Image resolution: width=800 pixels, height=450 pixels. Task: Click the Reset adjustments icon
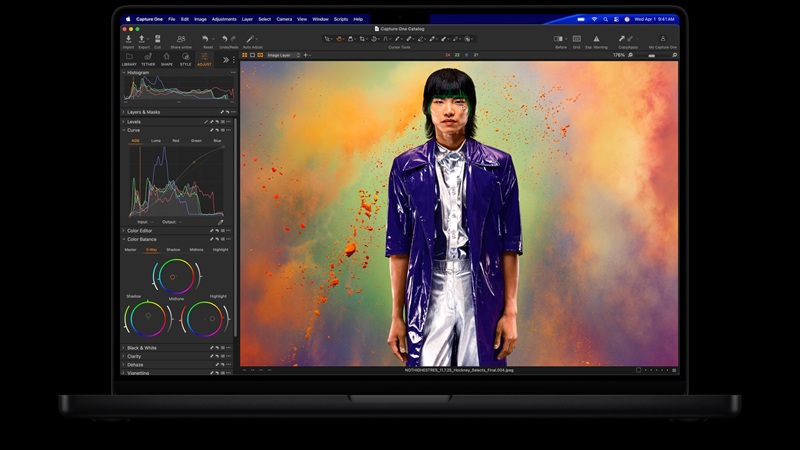(208, 40)
